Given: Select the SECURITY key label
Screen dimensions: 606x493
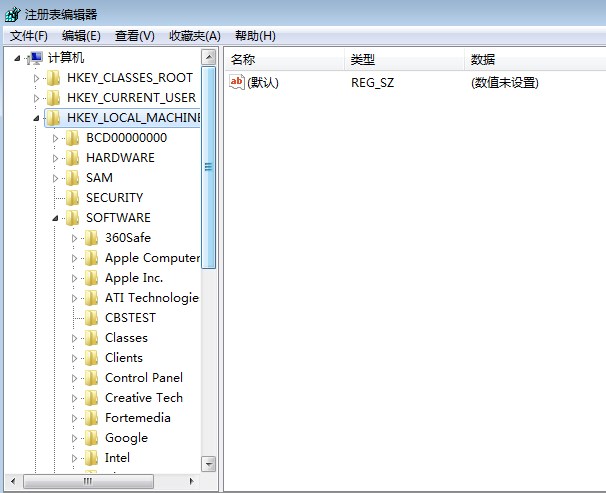Looking at the screenshot, I should point(114,198).
